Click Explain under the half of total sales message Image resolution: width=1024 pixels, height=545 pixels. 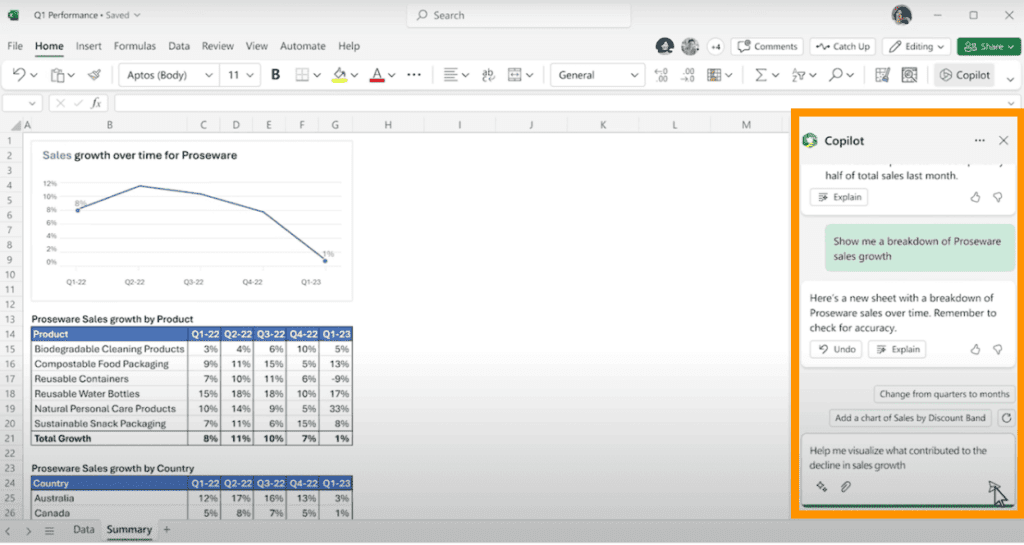point(839,197)
